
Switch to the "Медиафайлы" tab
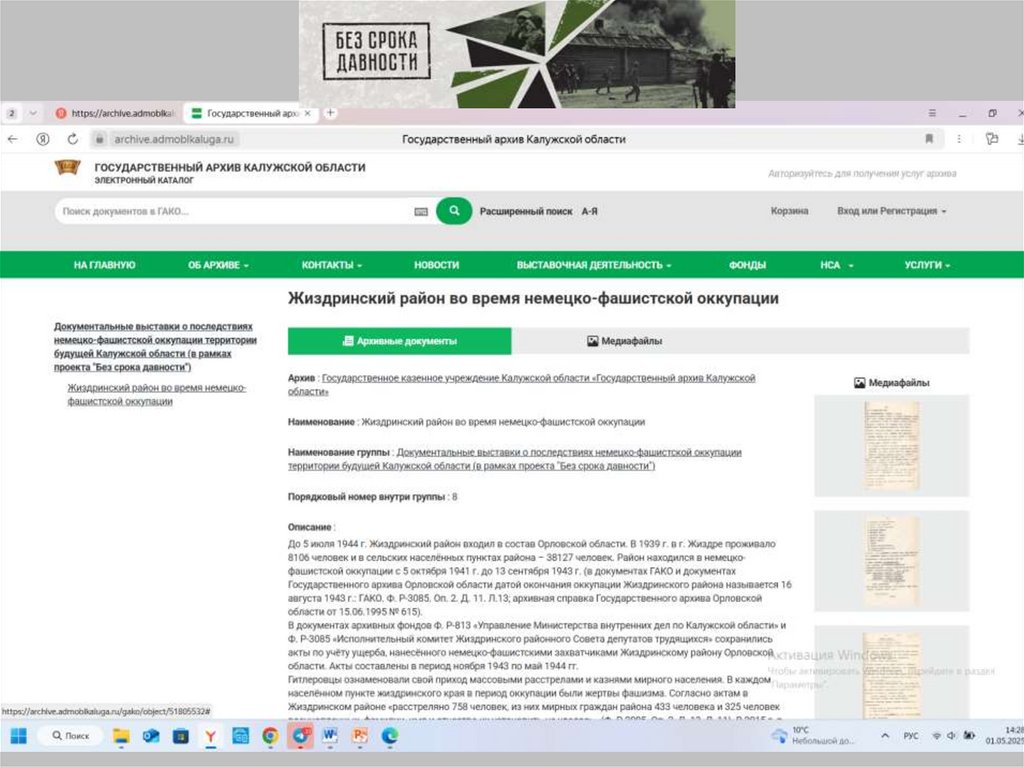624,341
